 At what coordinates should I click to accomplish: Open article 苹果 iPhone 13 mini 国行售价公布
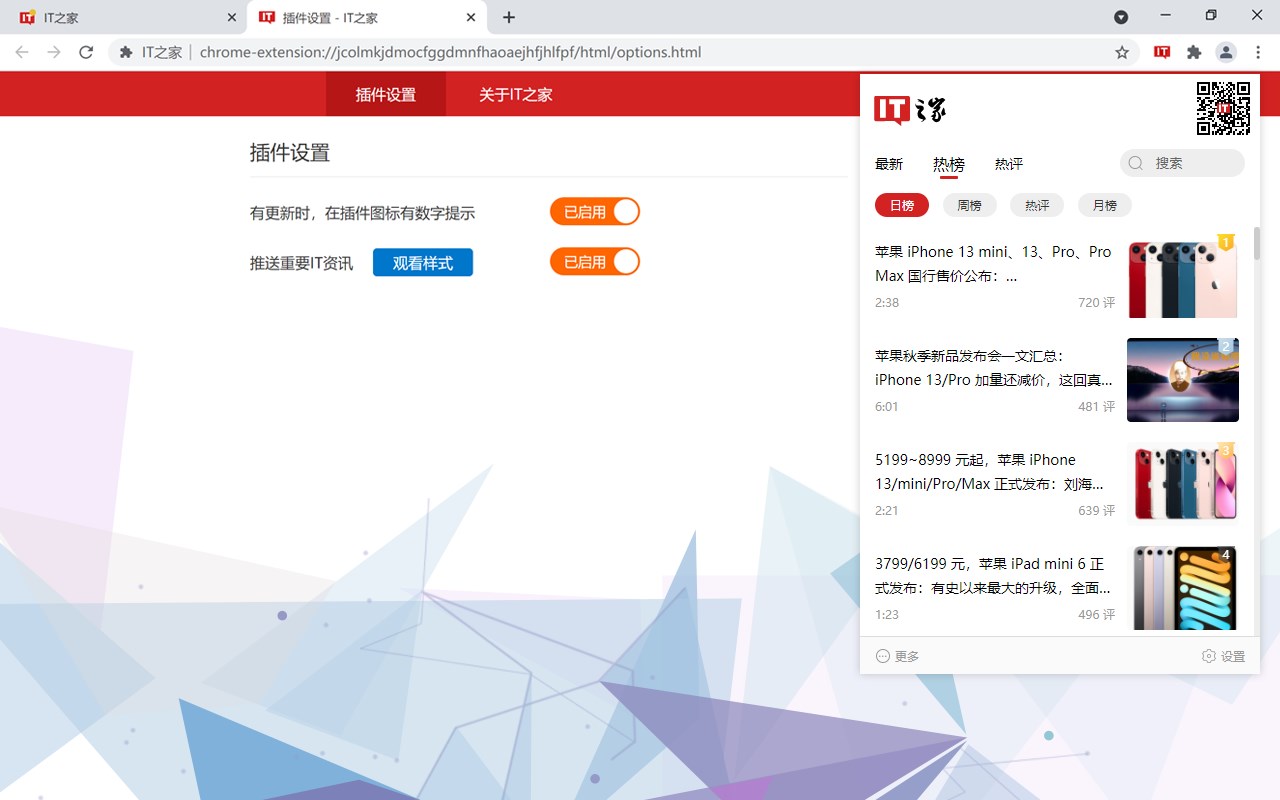[x=993, y=264]
